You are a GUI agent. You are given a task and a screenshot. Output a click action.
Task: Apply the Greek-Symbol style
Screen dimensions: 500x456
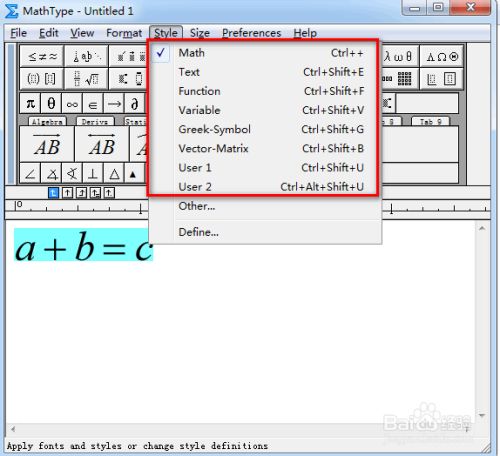click(x=264, y=129)
